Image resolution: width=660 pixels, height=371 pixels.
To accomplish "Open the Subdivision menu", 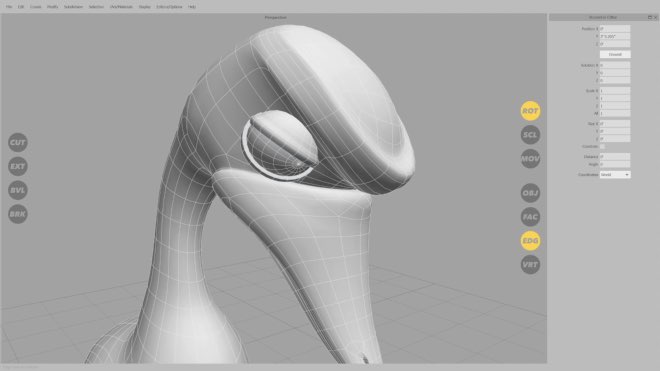I will (x=74, y=7).
